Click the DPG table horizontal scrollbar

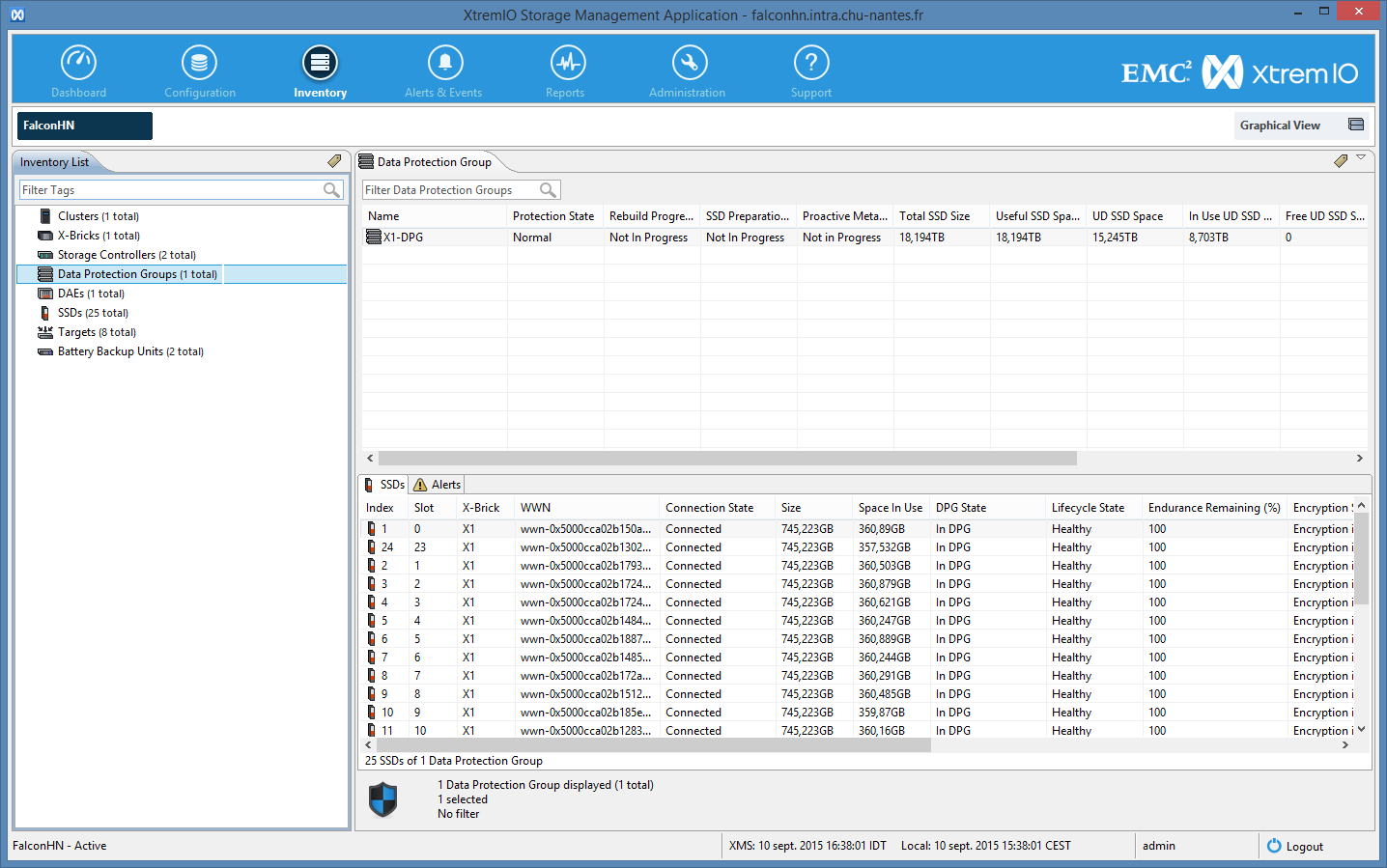coord(727,459)
